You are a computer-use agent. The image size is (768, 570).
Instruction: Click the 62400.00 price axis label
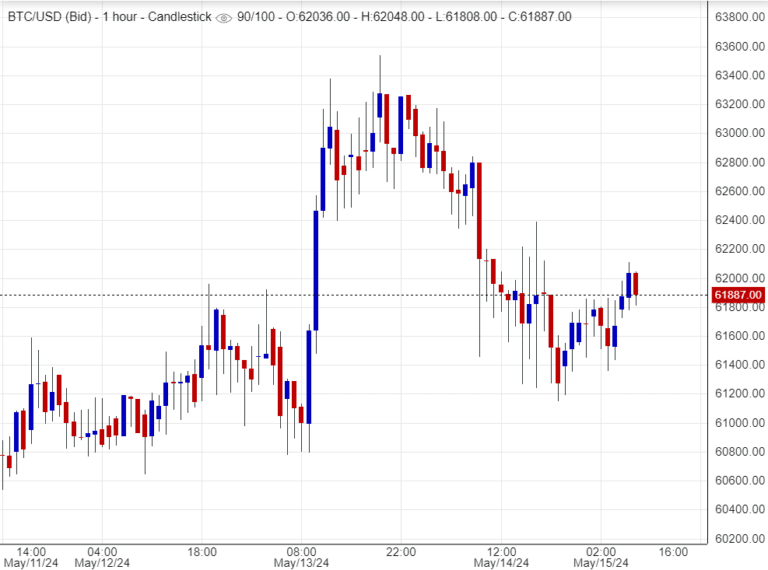[738, 220]
